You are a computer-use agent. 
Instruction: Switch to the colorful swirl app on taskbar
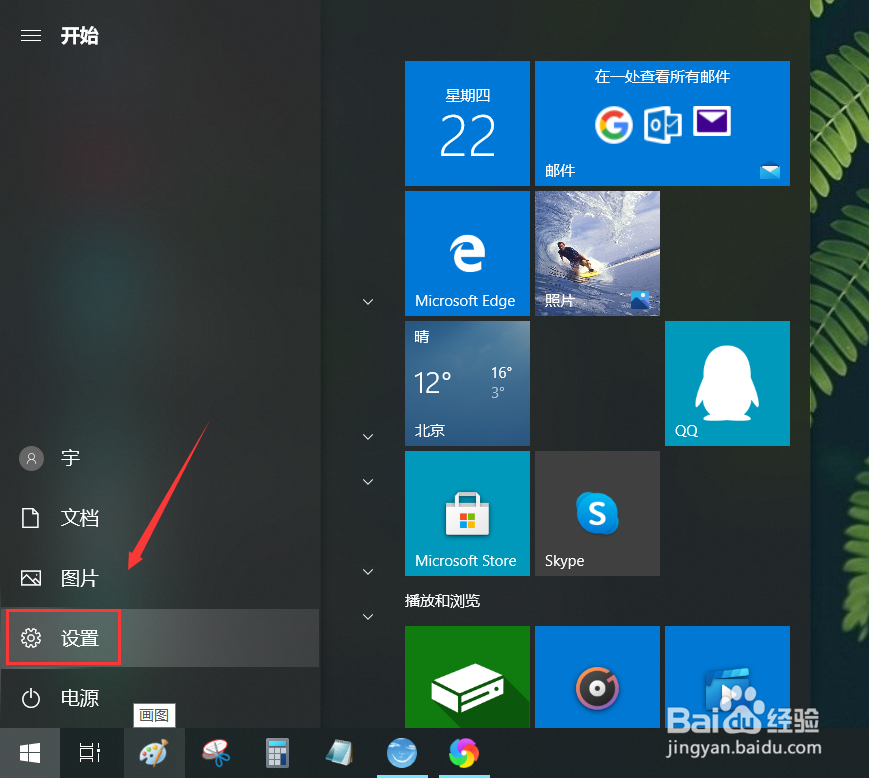pos(464,753)
